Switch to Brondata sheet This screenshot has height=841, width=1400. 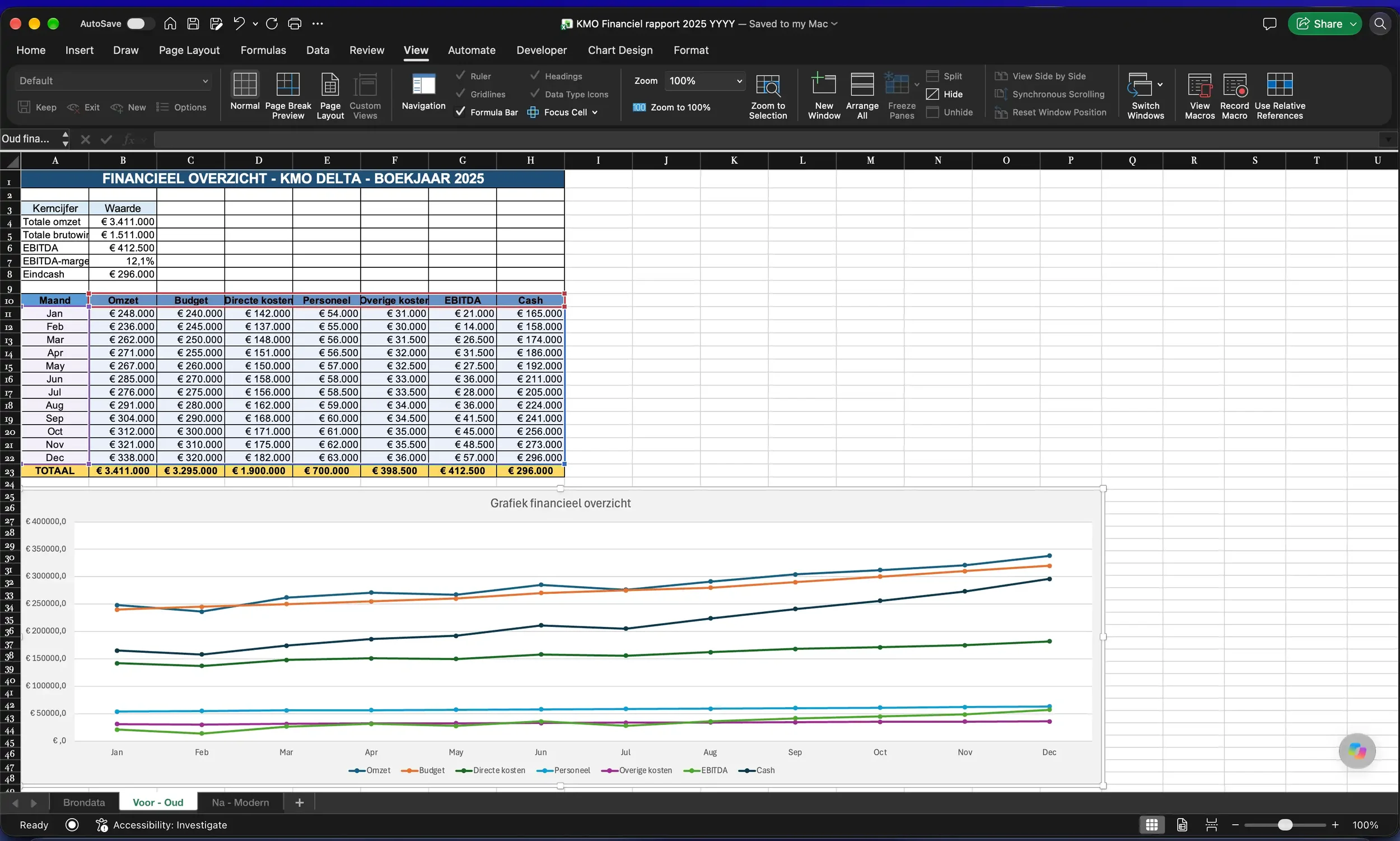tap(84, 802)
